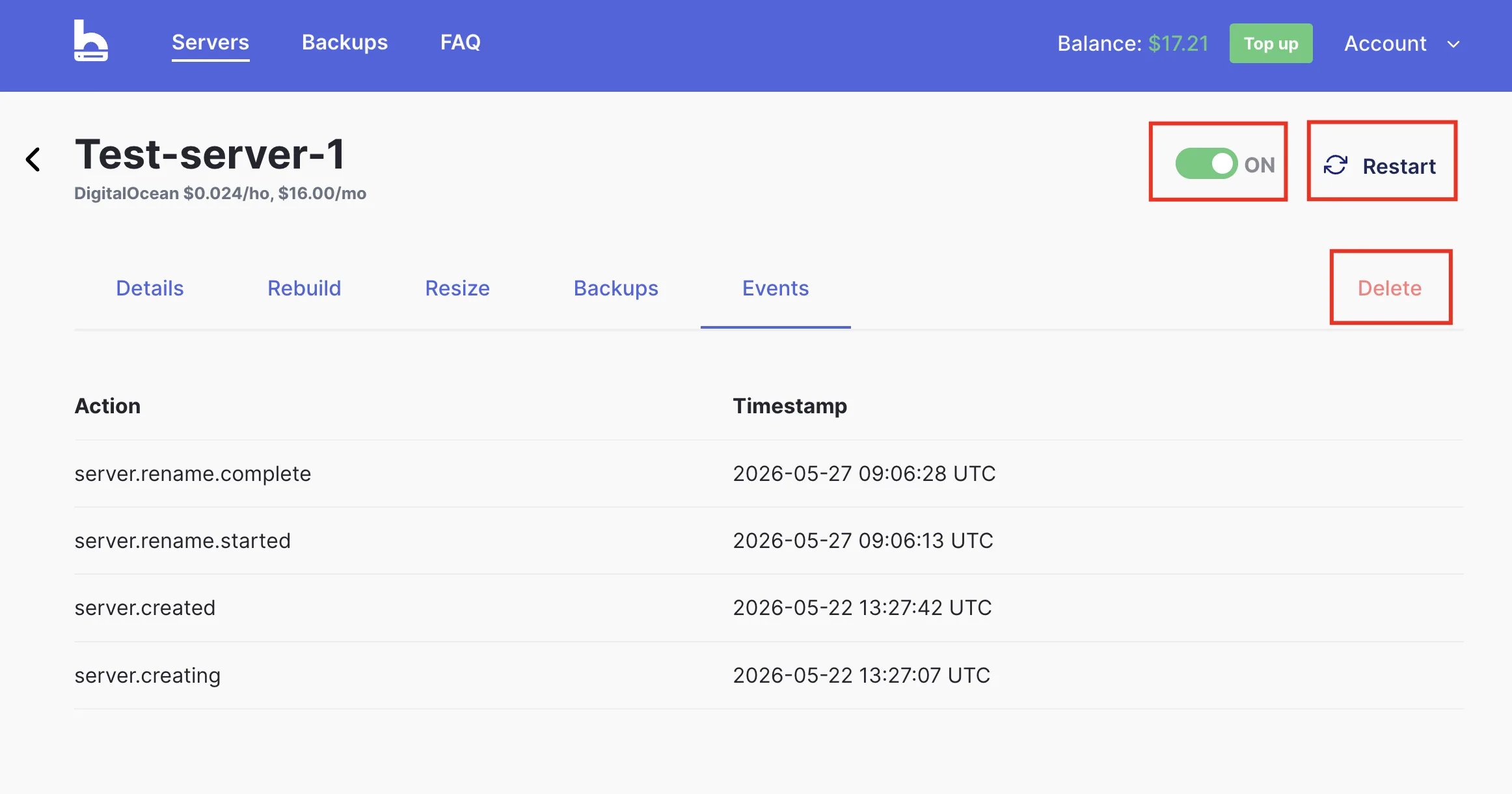Click timestamp 2026-05-22 13:27:07 UTC

tap(861, 675)
